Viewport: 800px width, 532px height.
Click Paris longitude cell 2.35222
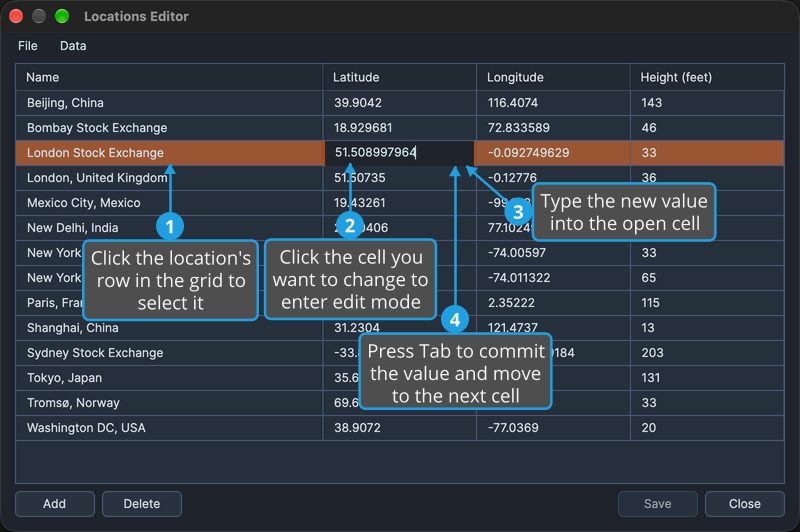pos(554,303)
